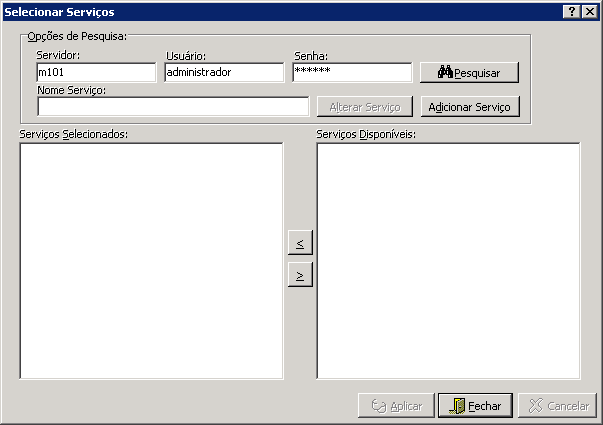This screenshot has height=425, width=603.
Task: Click inside the Serviços Disponíveis list box
Action: (448, 260)
